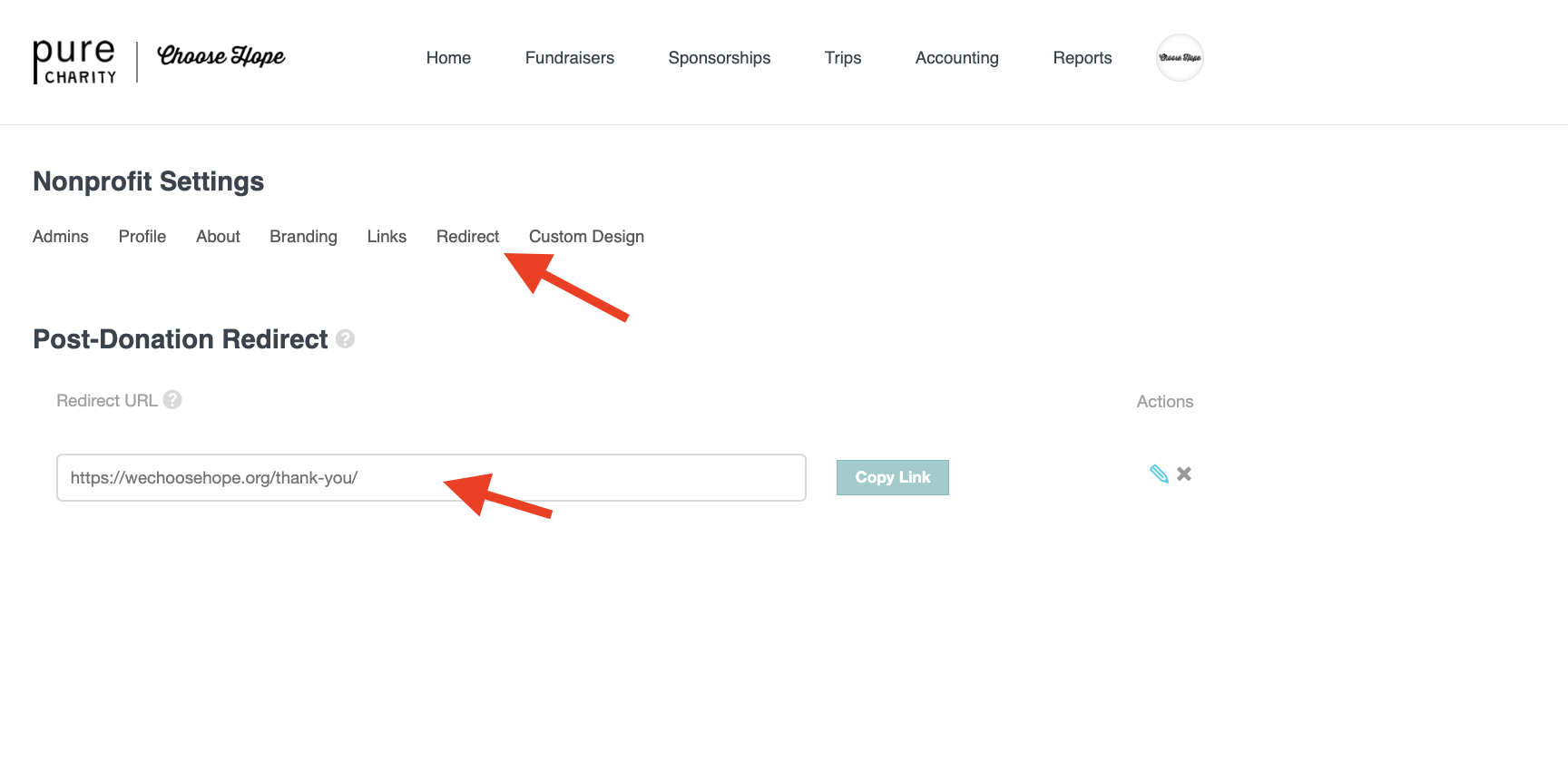The image size is (1568, 782).
Task: Click the Pure Charity logo
Action: (74, 61)
